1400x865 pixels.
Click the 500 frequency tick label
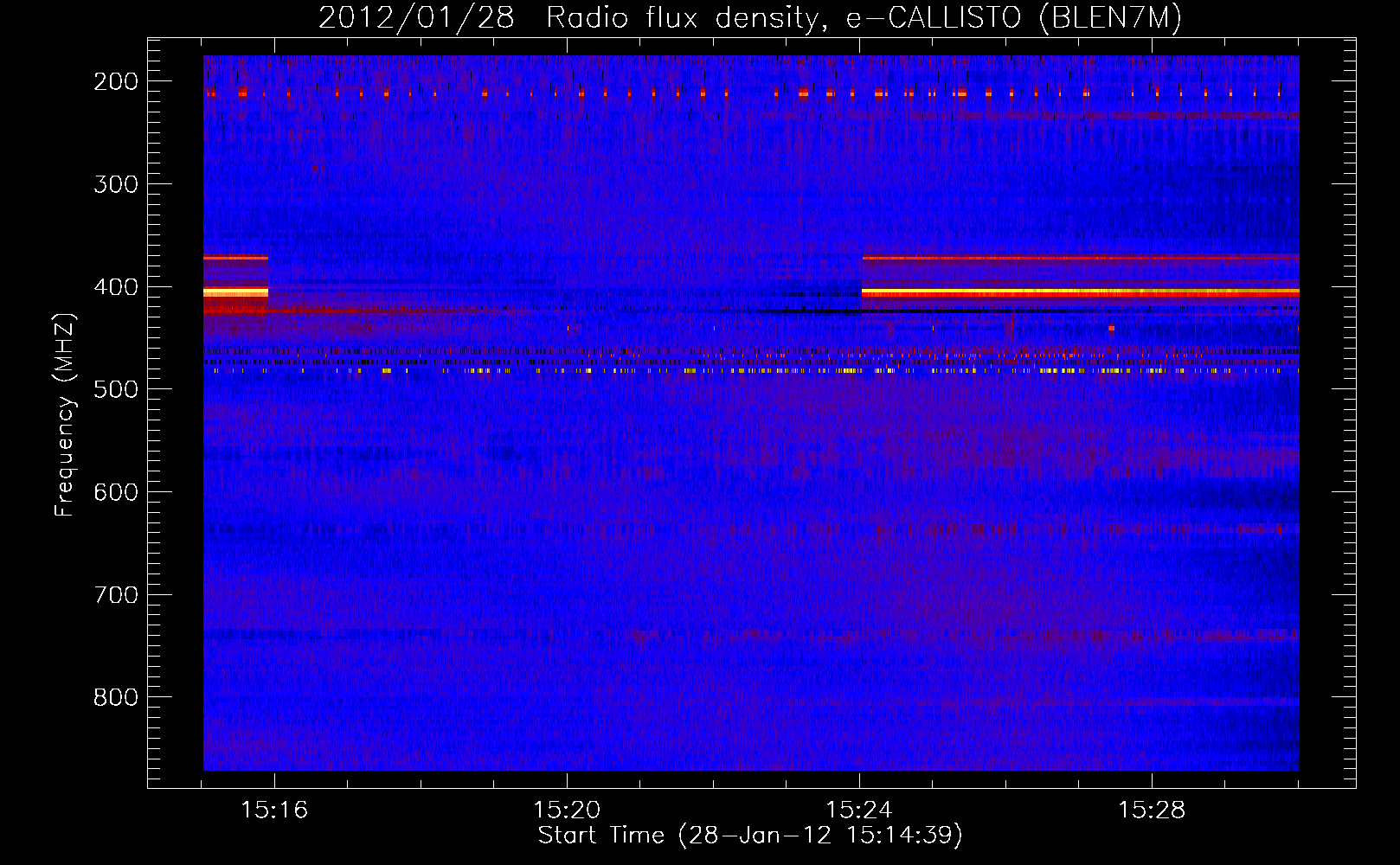point(116,389)
